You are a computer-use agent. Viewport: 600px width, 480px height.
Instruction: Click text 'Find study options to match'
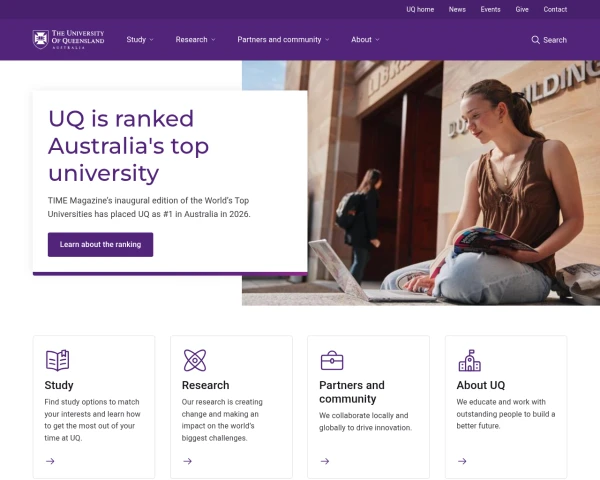pyautogui.click(x=92, y=402)
